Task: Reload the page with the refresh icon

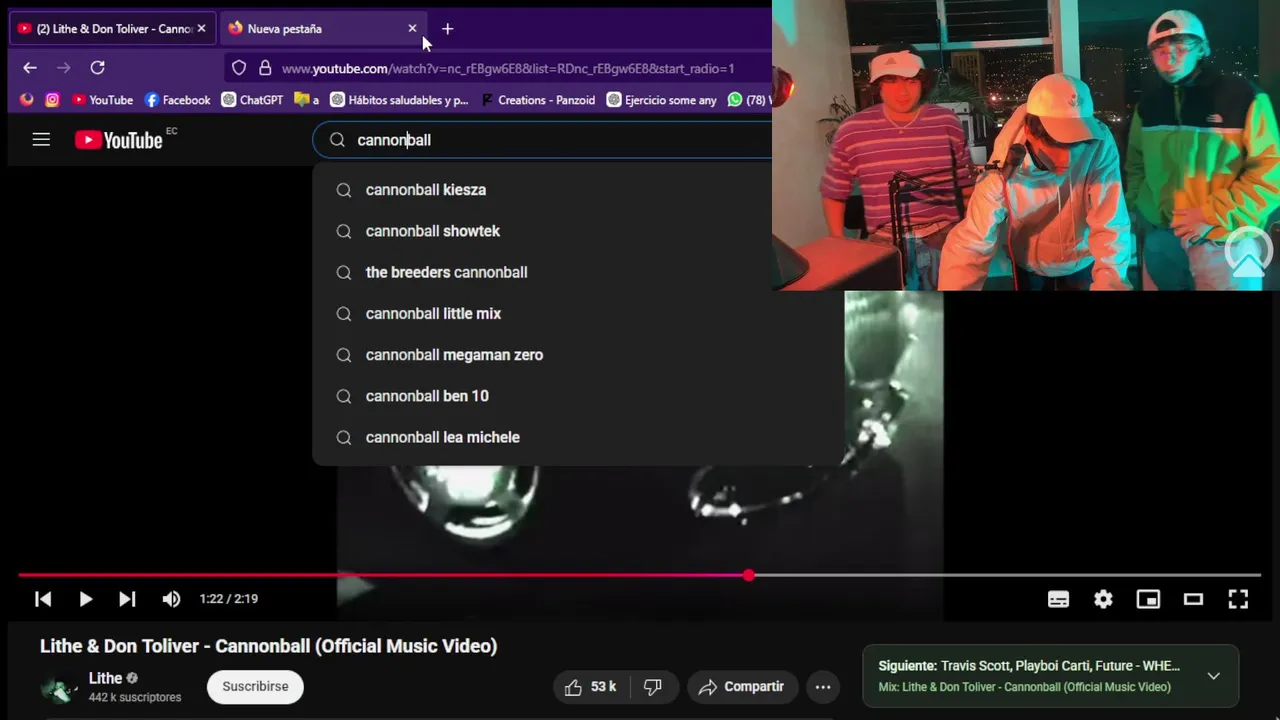Action: click(97, 68)
